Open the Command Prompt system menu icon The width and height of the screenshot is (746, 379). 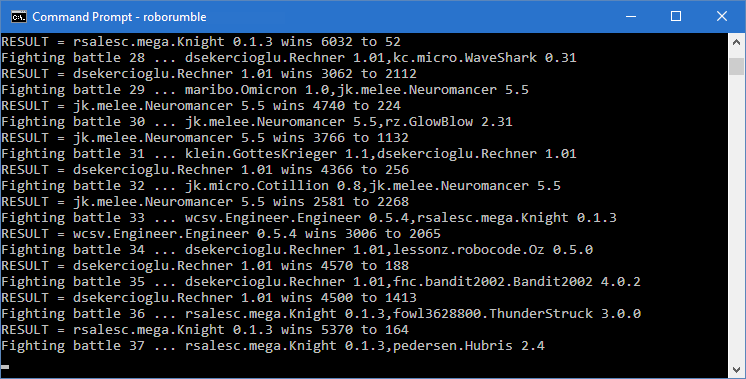tap(19, 17)
